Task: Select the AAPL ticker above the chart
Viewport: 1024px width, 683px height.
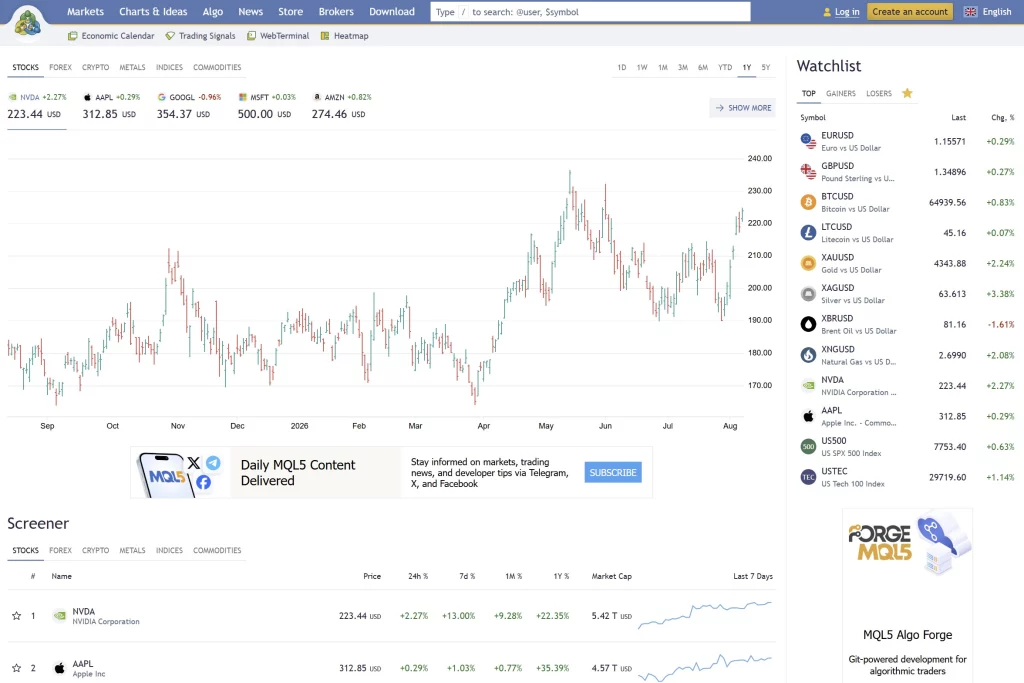Action: [x=111, y=106]
